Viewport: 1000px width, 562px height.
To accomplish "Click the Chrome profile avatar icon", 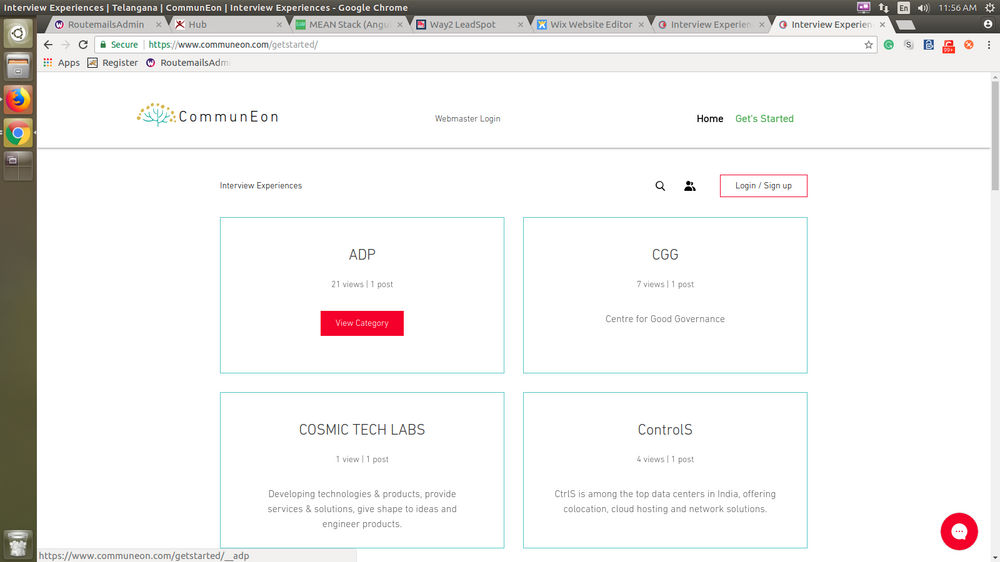I will click(988, 24).
